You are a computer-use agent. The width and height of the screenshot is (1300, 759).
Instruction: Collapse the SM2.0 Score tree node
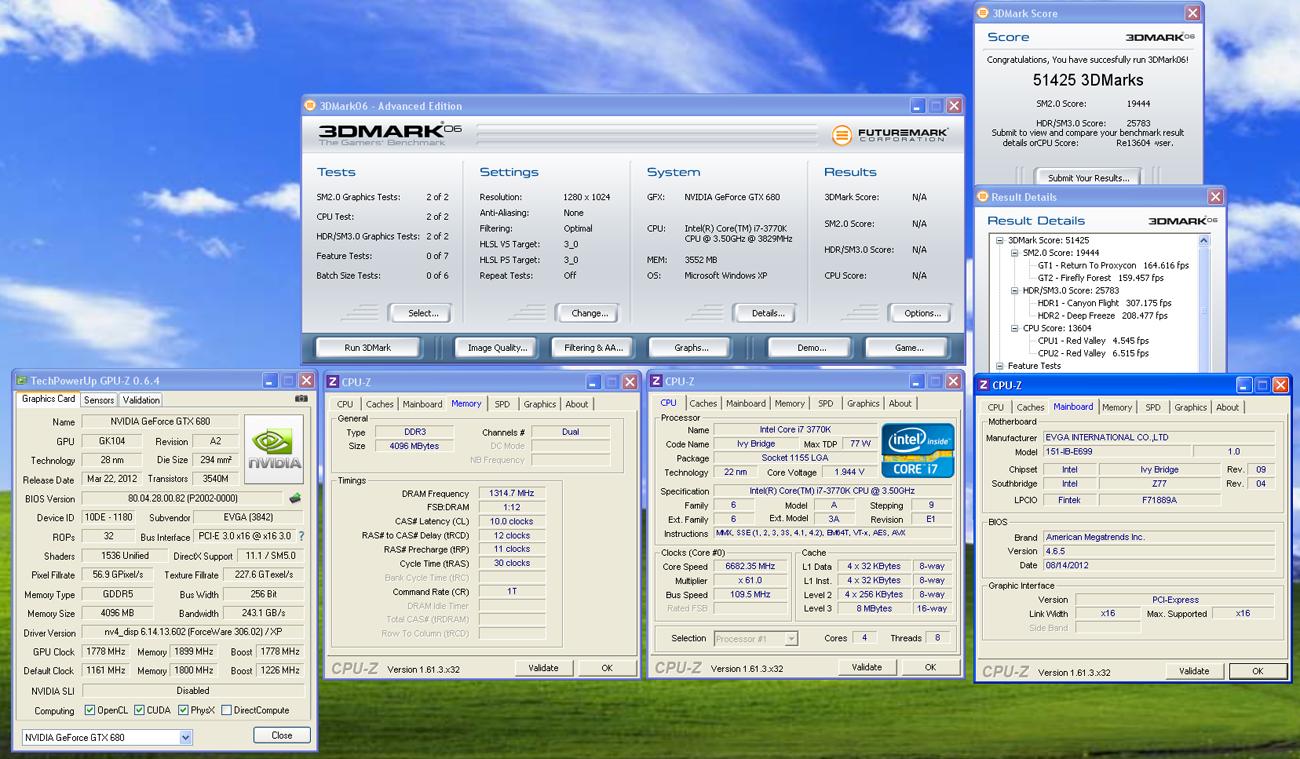tap(1013, 253)
